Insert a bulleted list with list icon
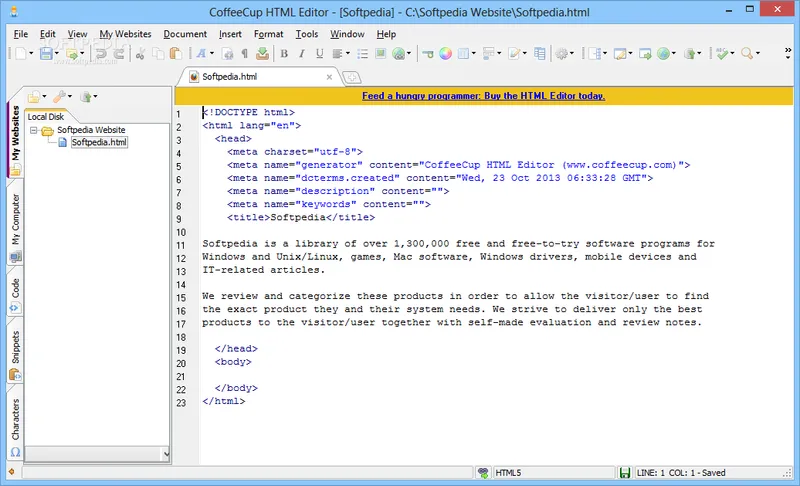Viewport: 800px width, 486px height. coord(363,53)
